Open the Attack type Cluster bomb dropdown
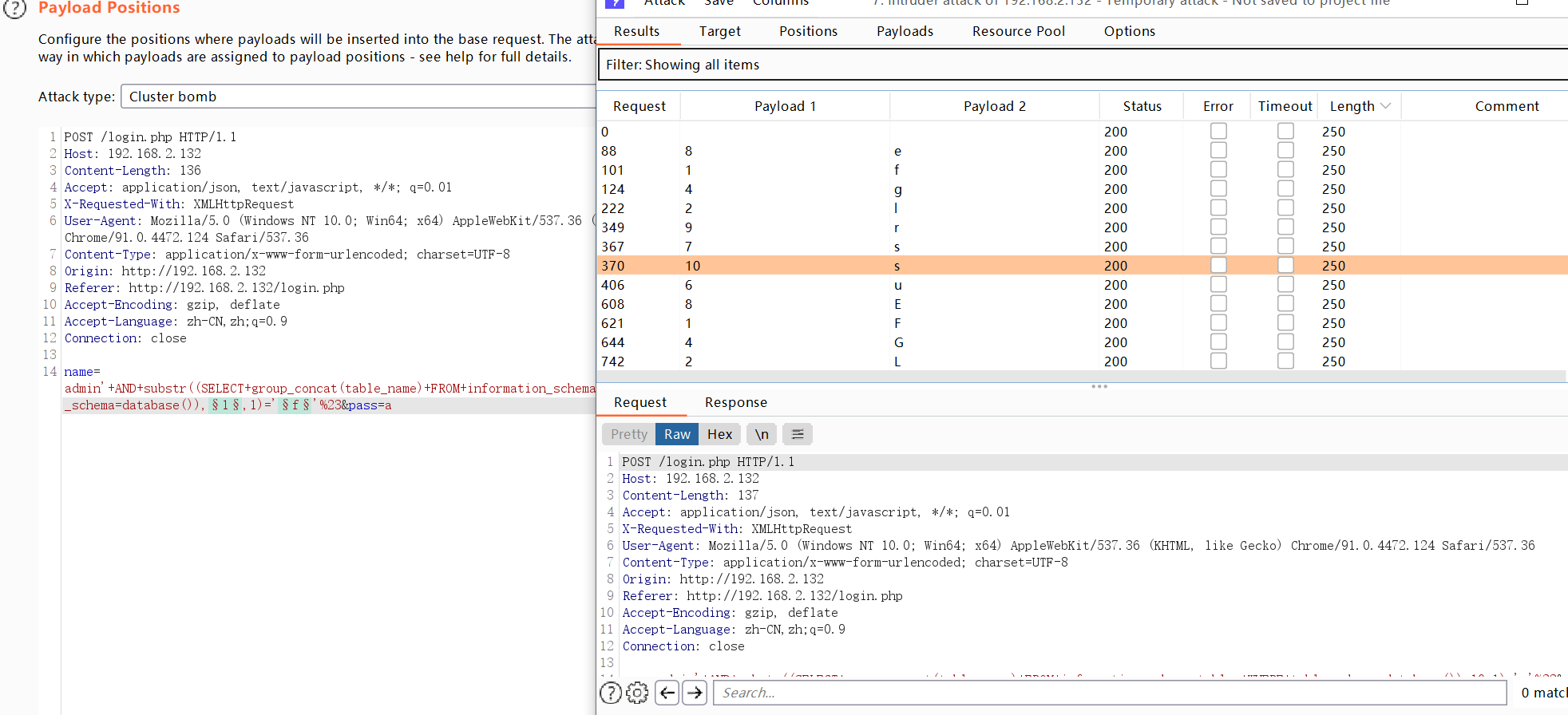This screenshot has height=715, width=1568. [x=358, y=97]
